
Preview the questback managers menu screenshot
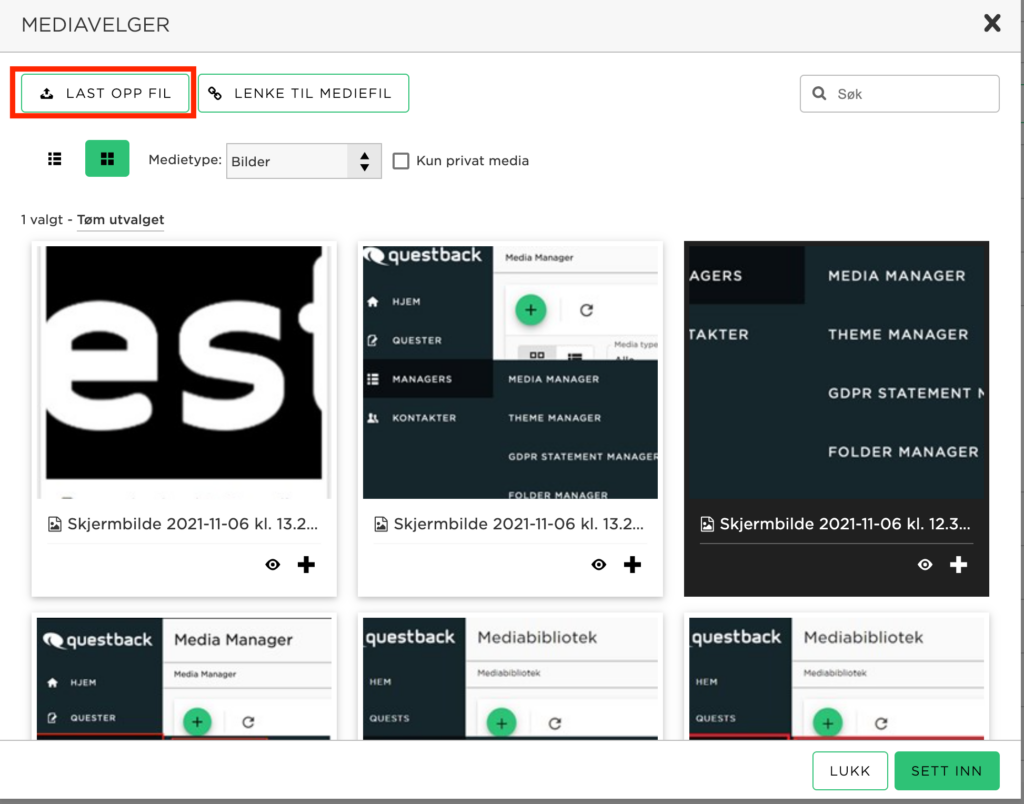click(x=599, y=564)
